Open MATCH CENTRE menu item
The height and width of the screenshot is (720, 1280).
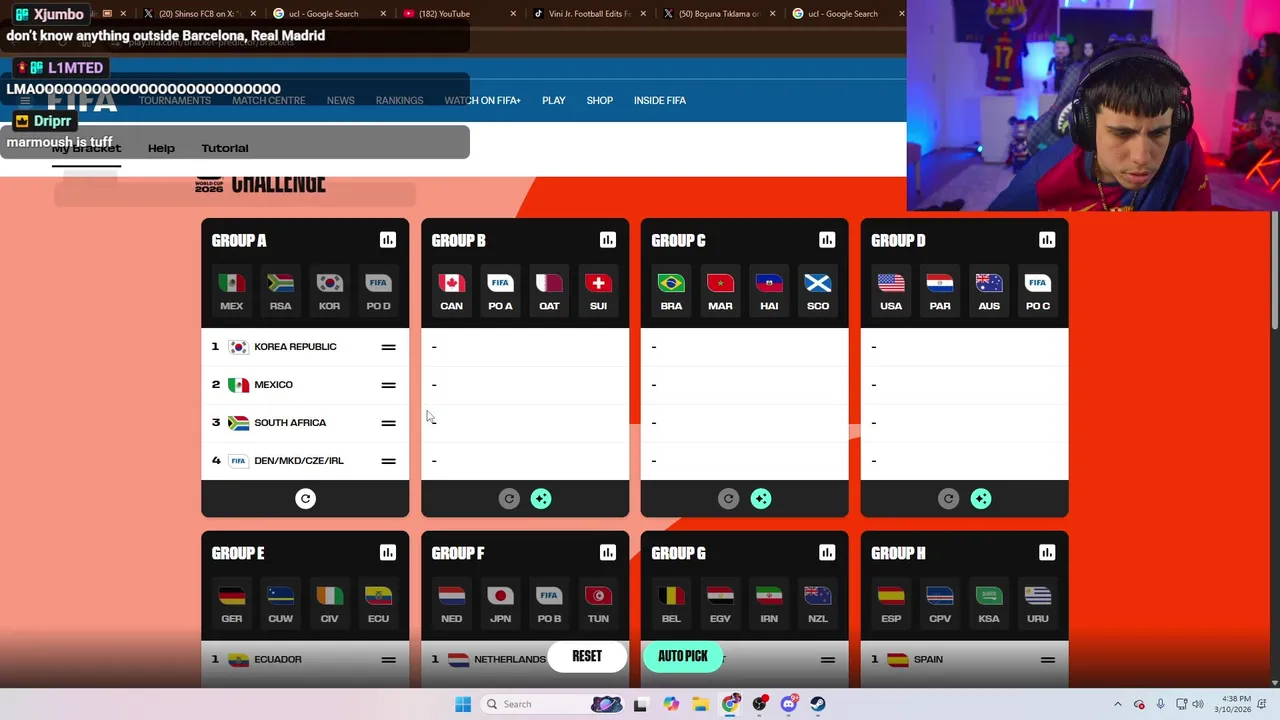269,100
